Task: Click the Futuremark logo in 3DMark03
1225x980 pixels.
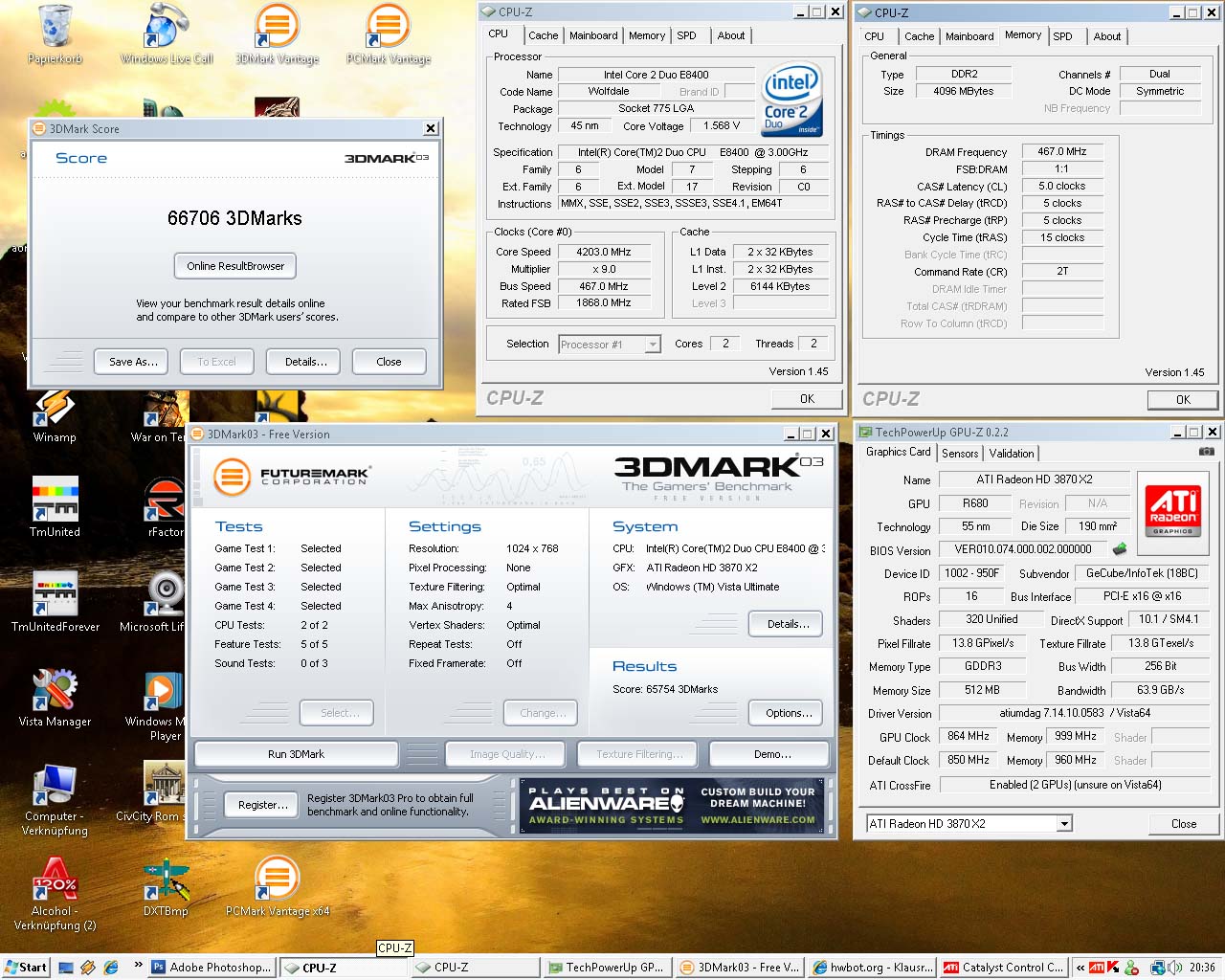Action: pos(291,476)
